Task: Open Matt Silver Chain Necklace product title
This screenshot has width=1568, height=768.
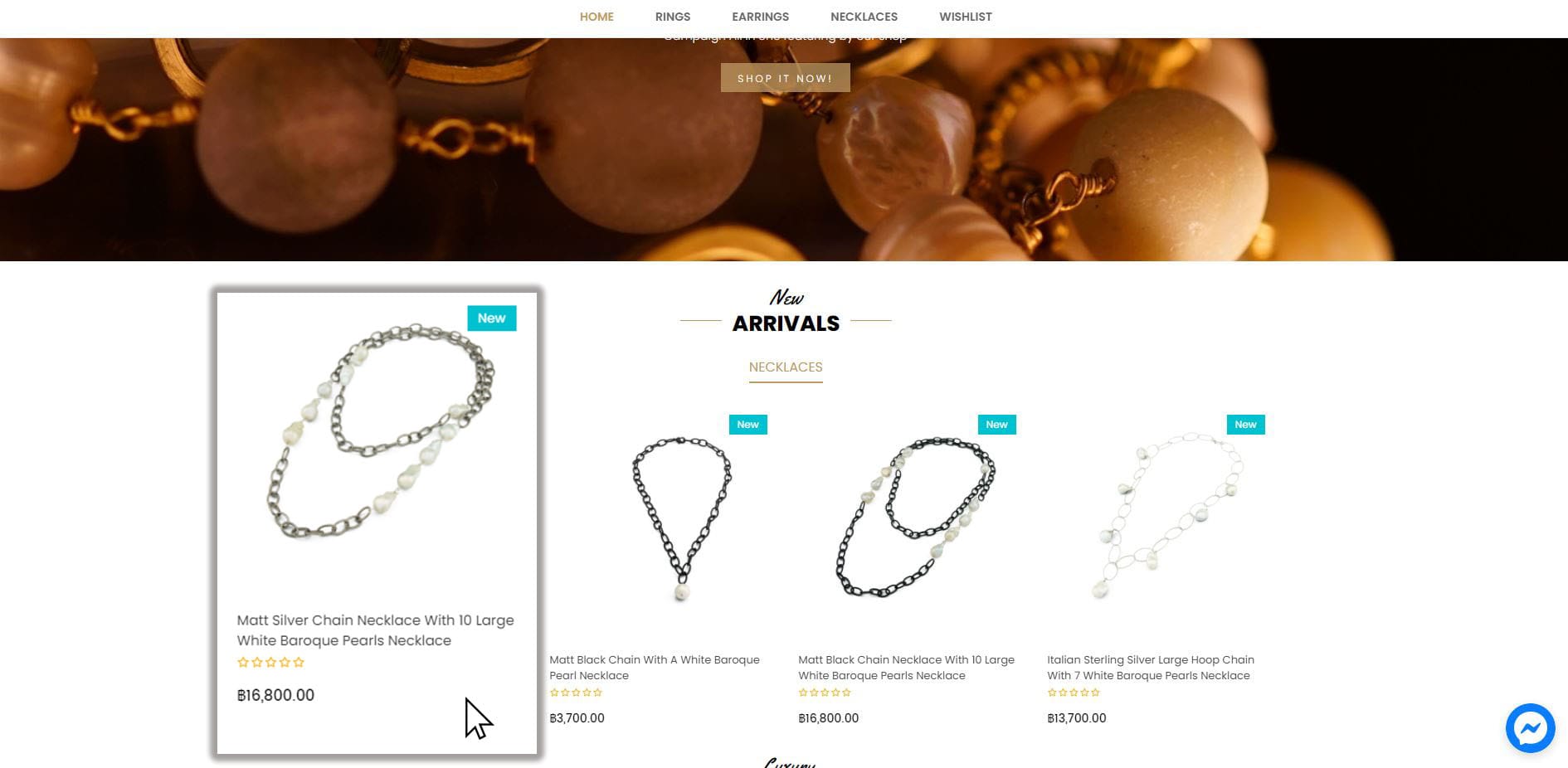Action: click(x=375, y=630)
